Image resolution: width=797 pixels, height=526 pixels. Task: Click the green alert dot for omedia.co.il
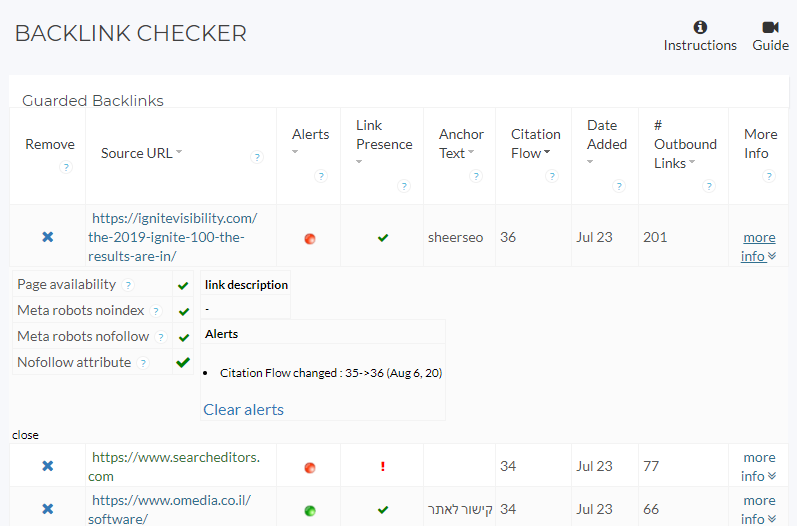(310, 510)
